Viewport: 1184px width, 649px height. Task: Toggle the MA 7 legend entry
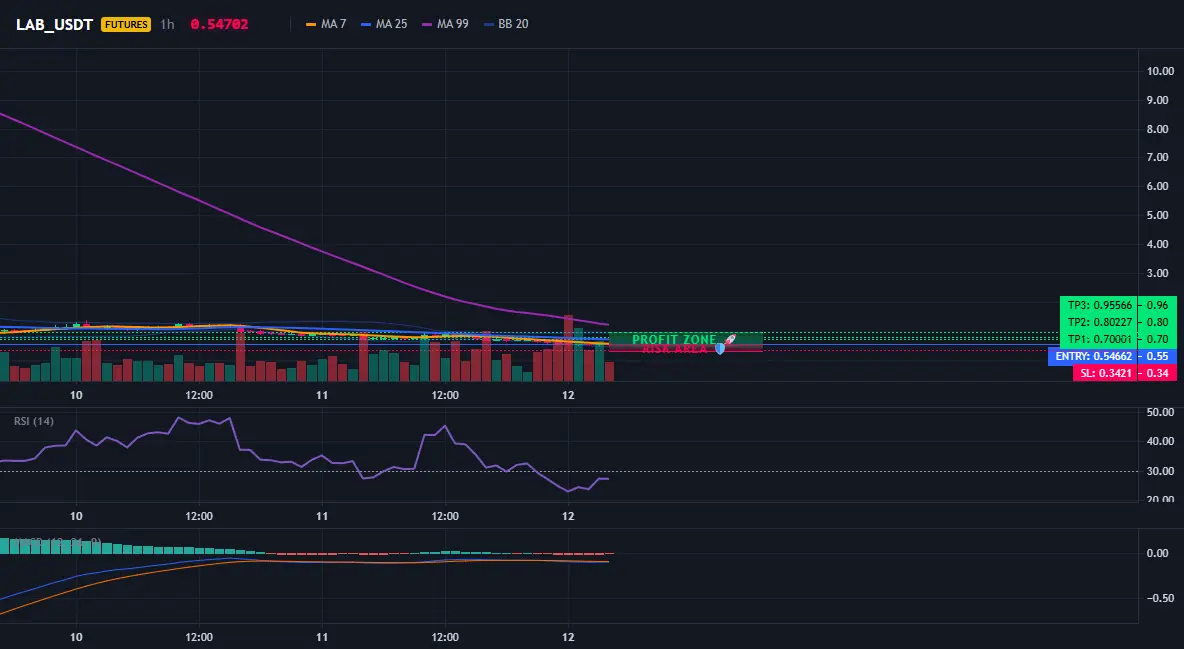click(x=326, y=24)
